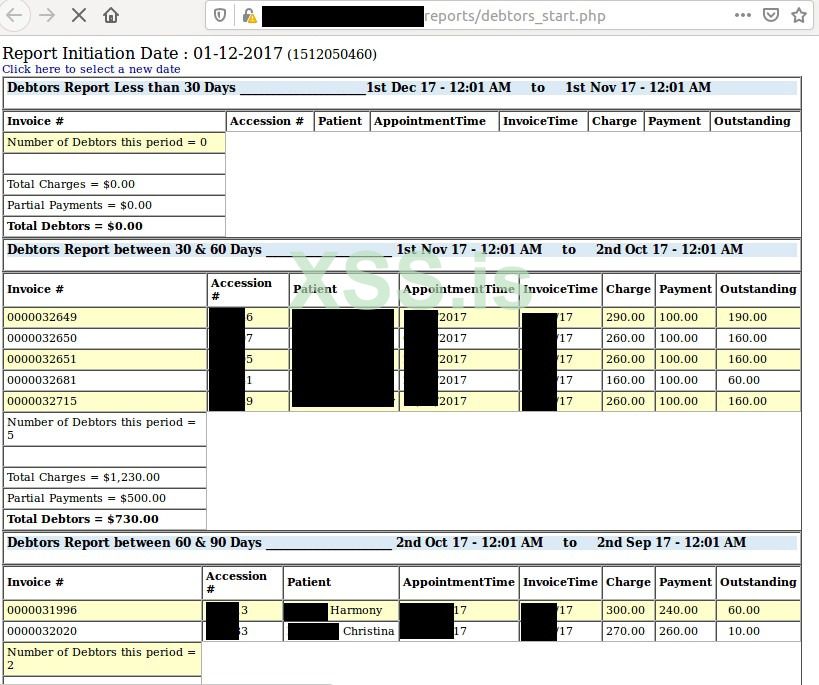Click the Patient name 'Christina' cell
This screenshot has height=685, width=819.
341,631
